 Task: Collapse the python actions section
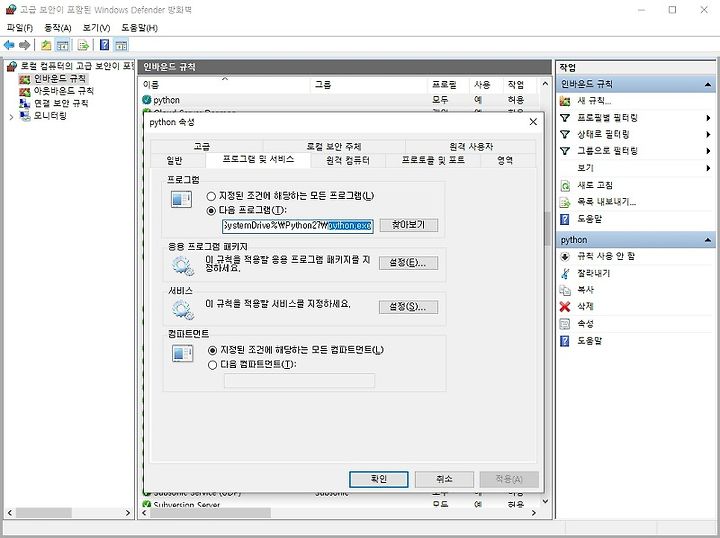click(708, 240)
